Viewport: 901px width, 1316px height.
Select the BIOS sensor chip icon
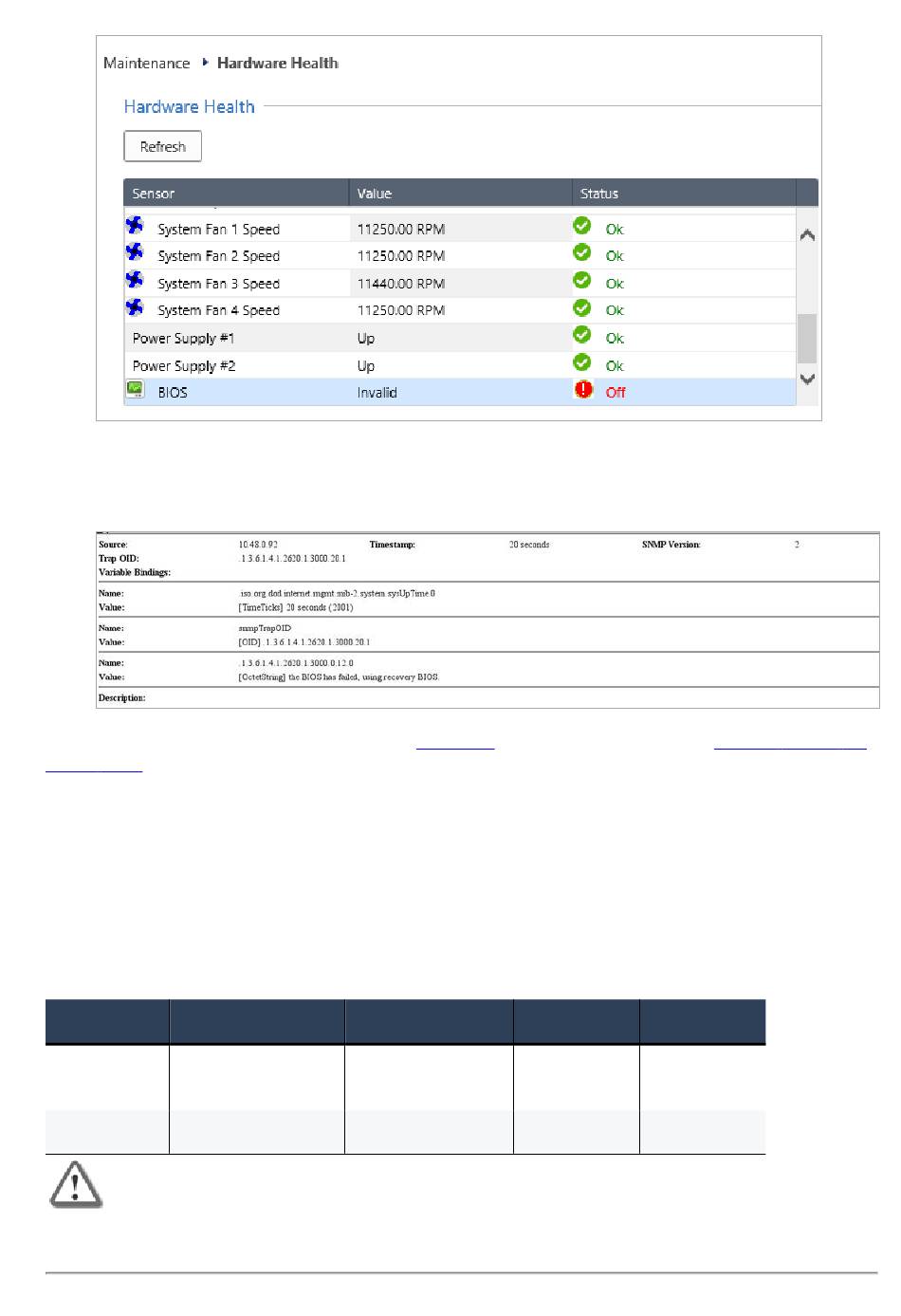136,389
